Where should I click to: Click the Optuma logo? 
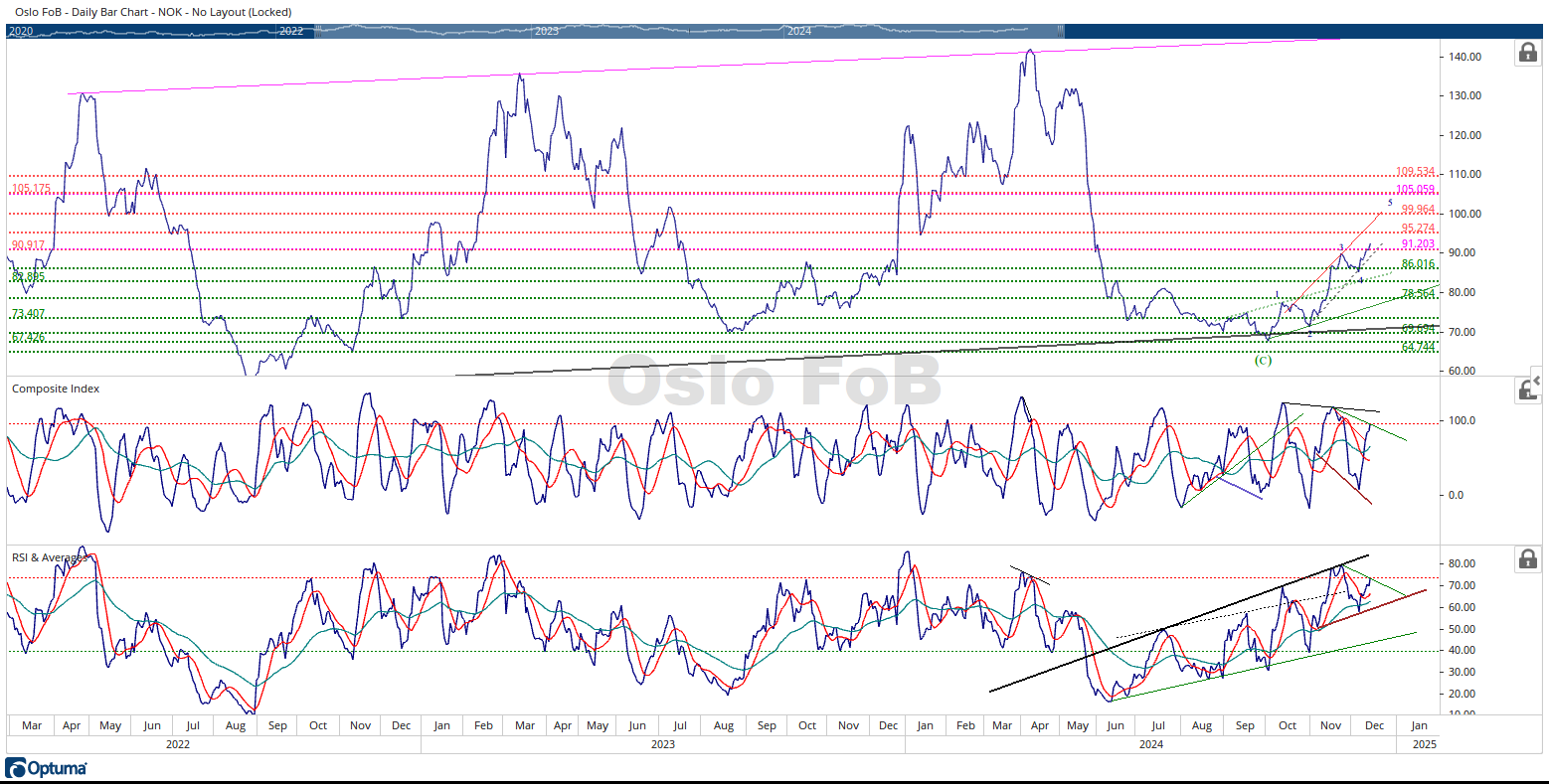(x=46, y=768)
